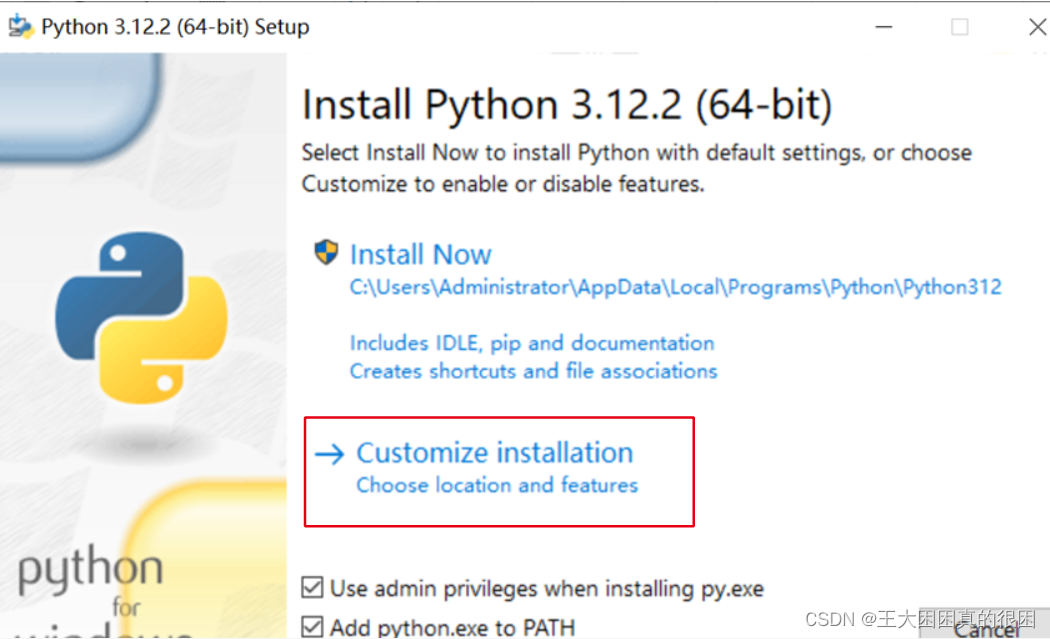Cancel the Python setup
The width and height of the screenshot is (1050, 639).
(984, 628)
